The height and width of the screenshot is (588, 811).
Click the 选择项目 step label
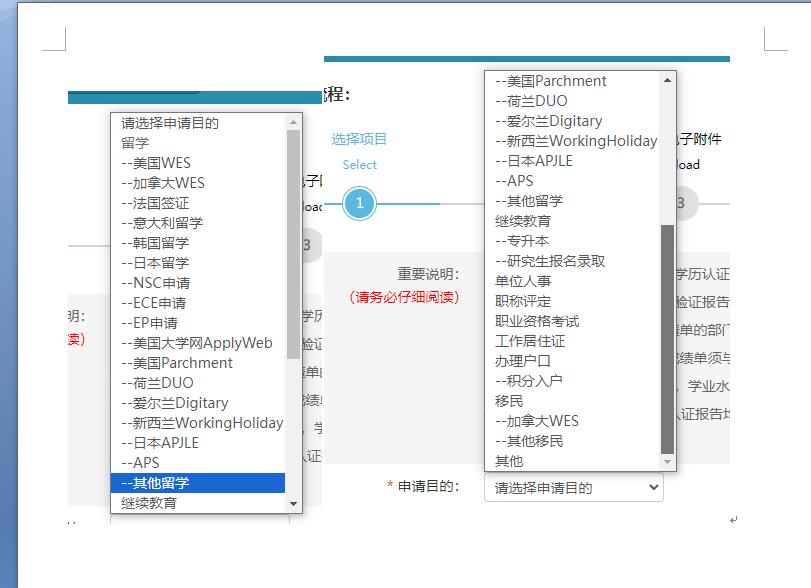359,139
